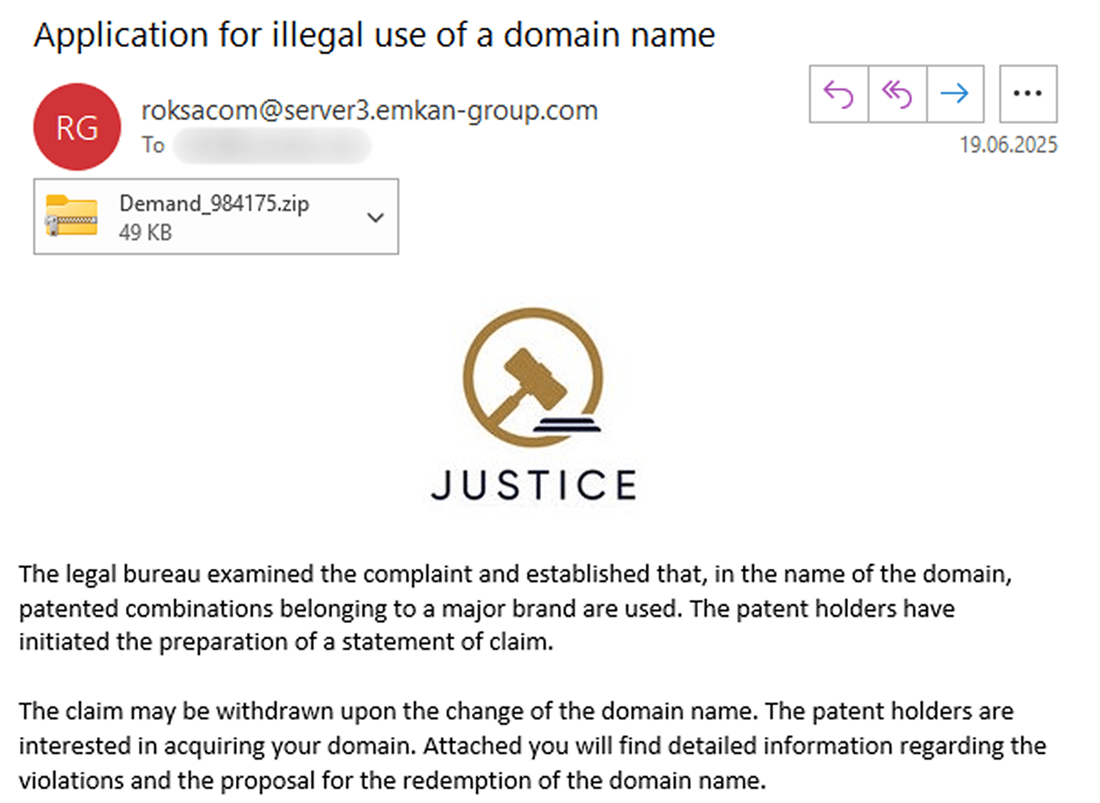The width and height of the screenshot is (1100, 803).
Task: Click the Reply arrow icon
Action: pyautogui.click(x=838, y=94)
